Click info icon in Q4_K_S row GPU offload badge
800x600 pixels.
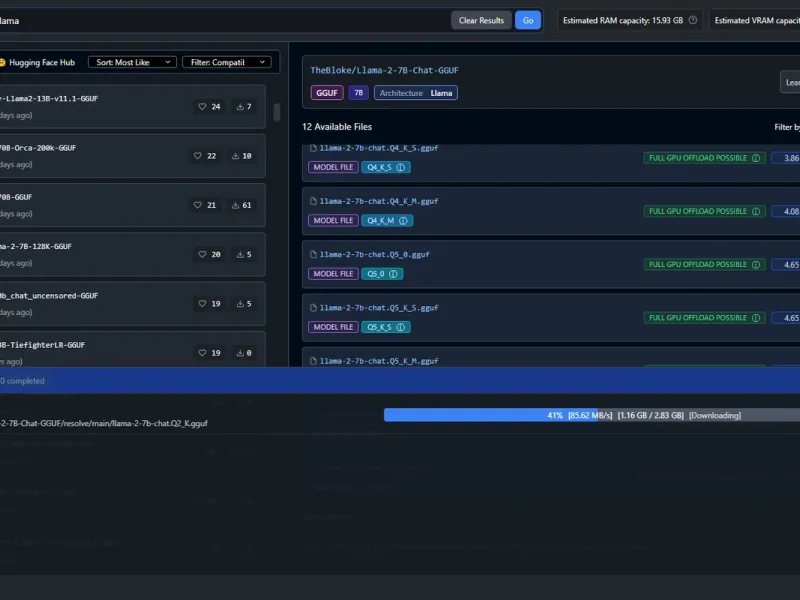pos(756,158)
